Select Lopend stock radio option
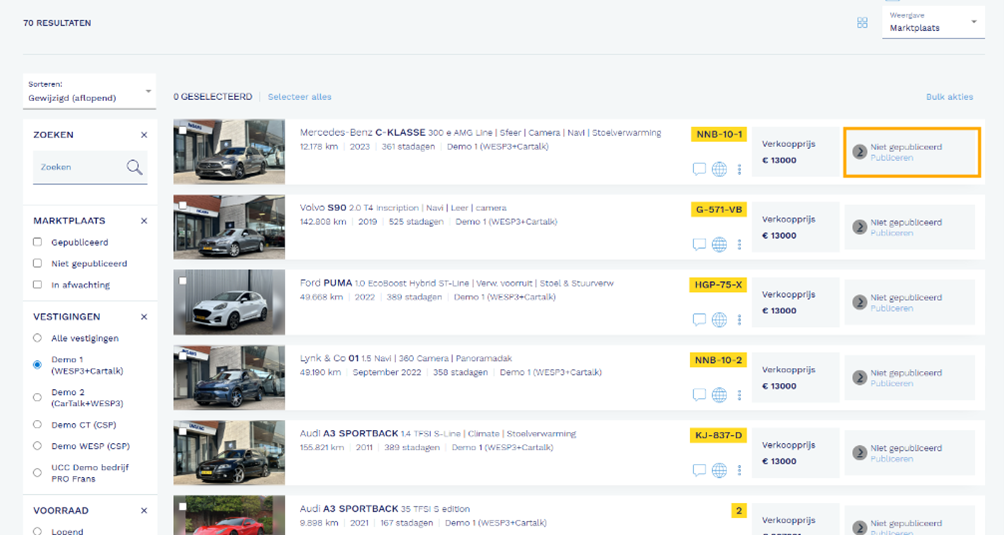The height and width of the screenshot is (535, 1004). (x=37, y=531)
